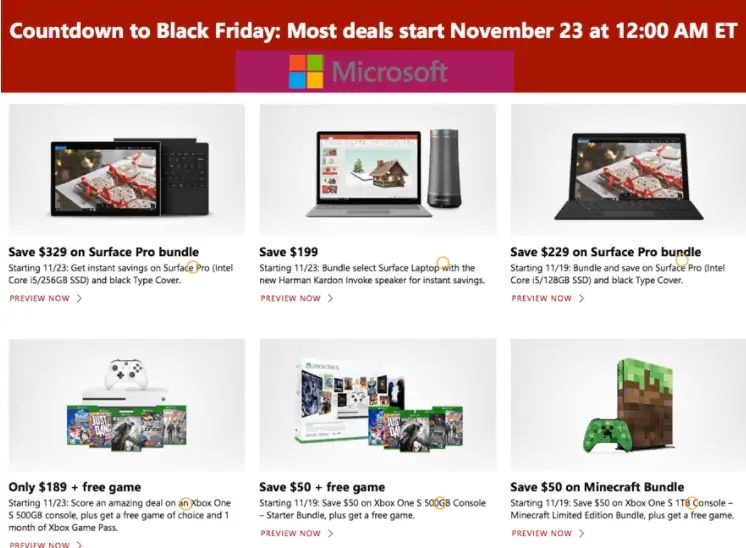Image resolution: width=746 pixels, height=548 pixels.
Task: Click the Microsoft four-color logo
Action: tap(306, 72)
